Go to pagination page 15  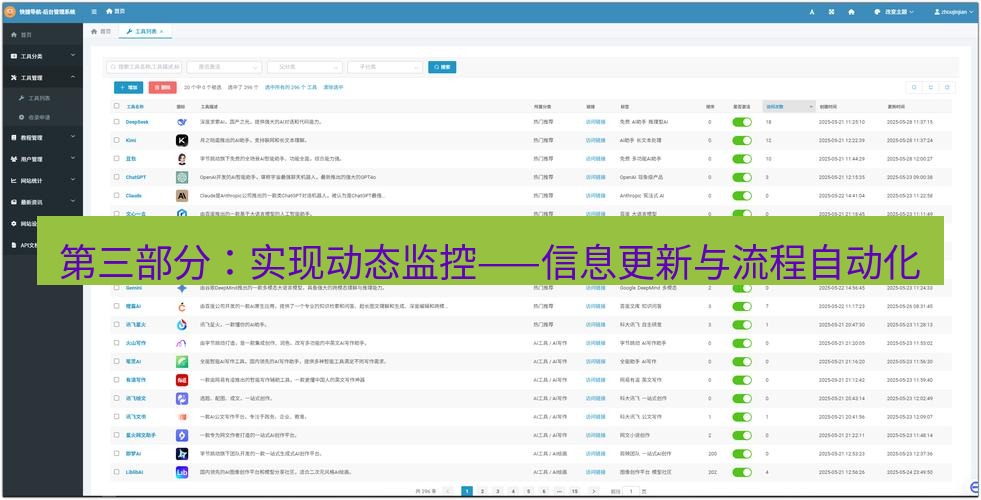click(x=574, y=491)
